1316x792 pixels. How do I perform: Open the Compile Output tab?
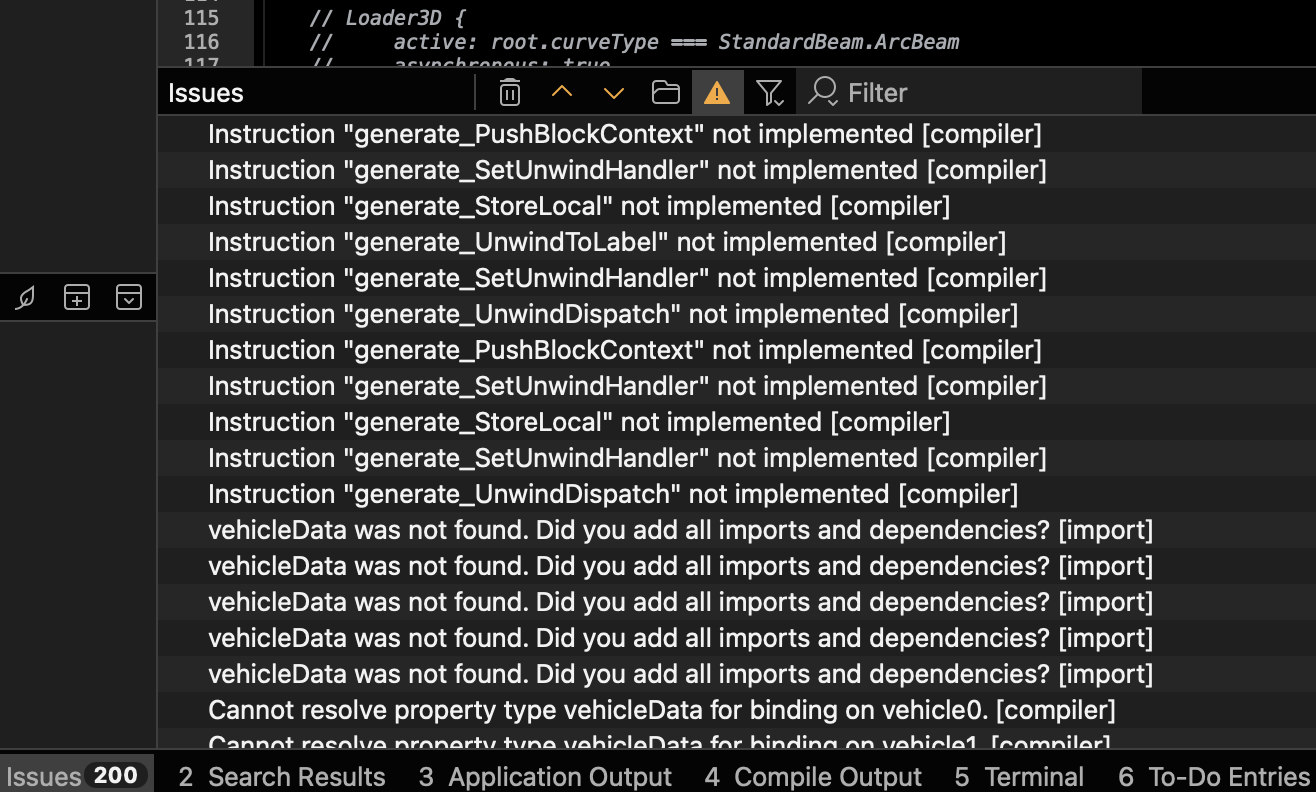tap(813, 777)
